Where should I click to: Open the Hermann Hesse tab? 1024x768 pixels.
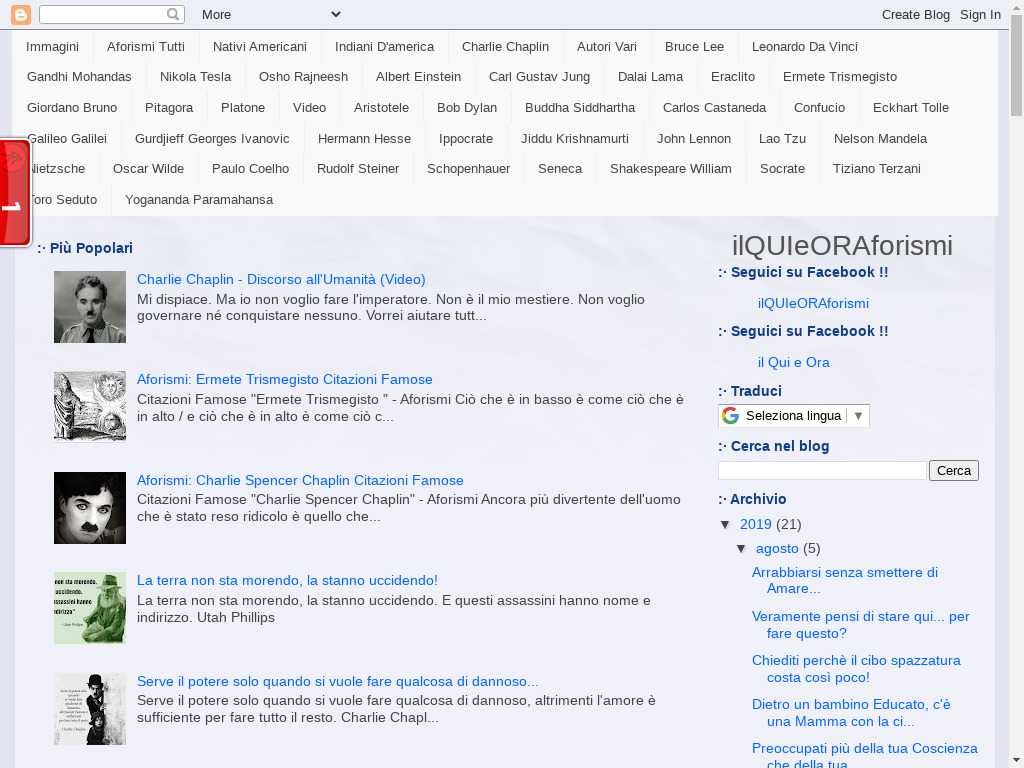tap(364, 138)
